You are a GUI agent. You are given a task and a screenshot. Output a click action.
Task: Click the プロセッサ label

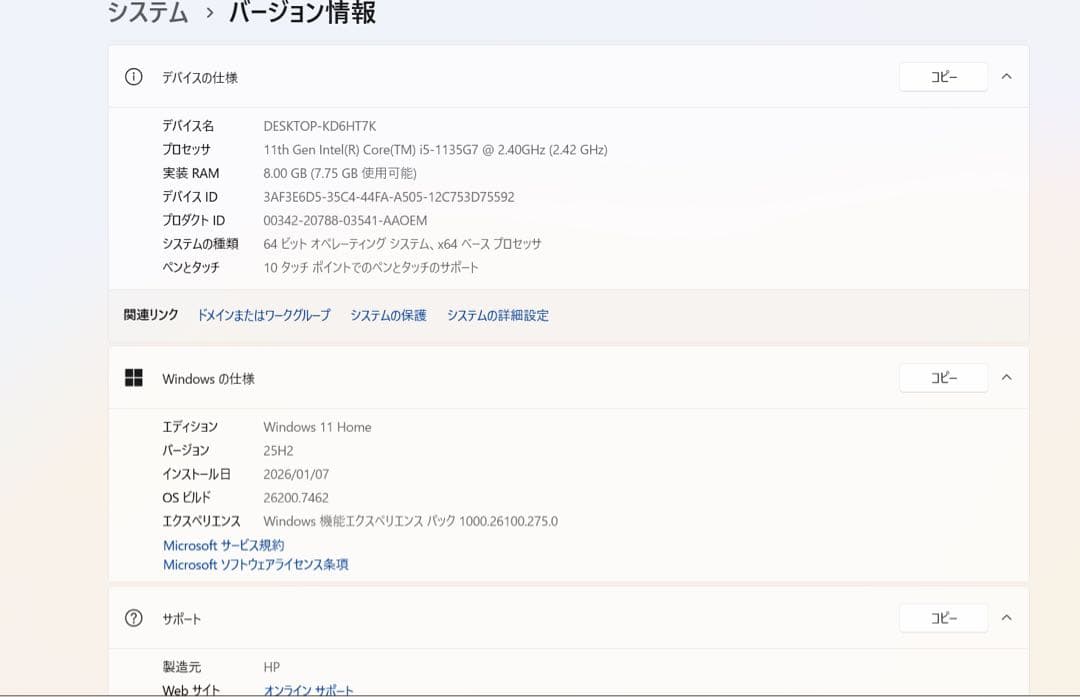186,149
